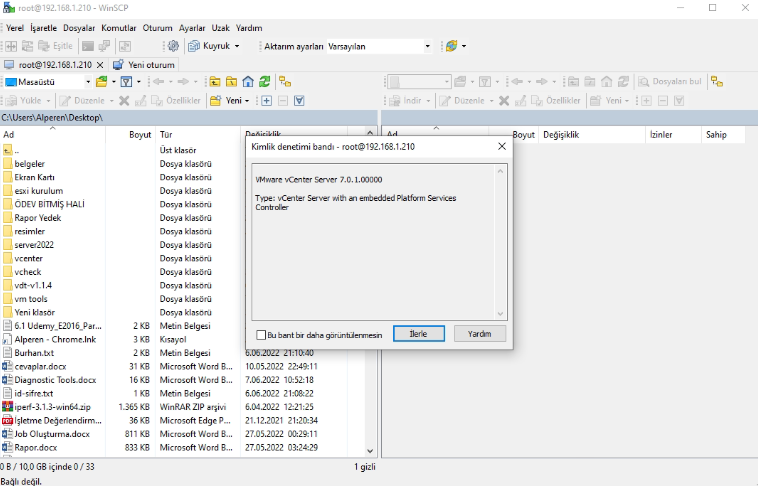Click the Eşitle sync browsing button
This screenshot has width=758, height=486.
coord(56,46)
